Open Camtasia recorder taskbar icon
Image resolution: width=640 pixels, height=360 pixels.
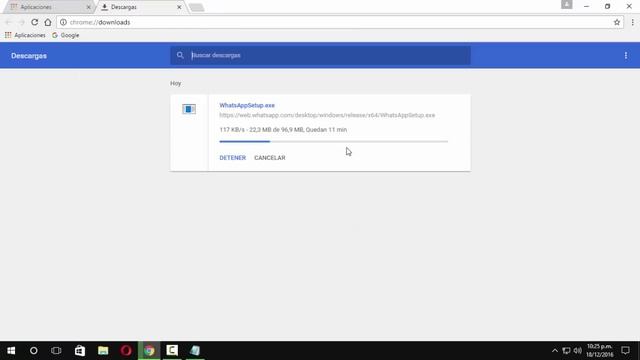pyautogui.click(x=172, y=351)
